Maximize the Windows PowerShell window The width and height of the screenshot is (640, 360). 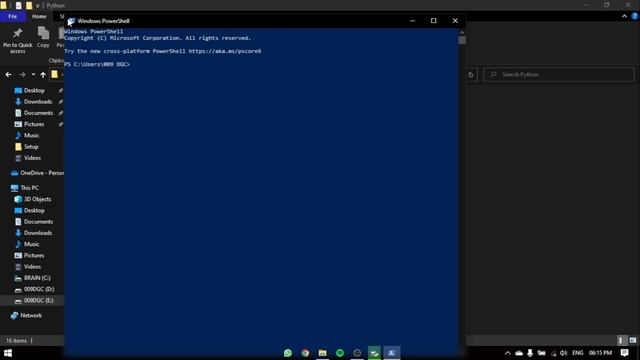[x=433, y=21]
